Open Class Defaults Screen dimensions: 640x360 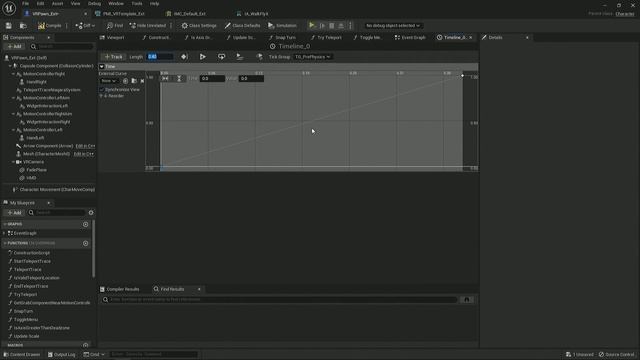(242, 25)
